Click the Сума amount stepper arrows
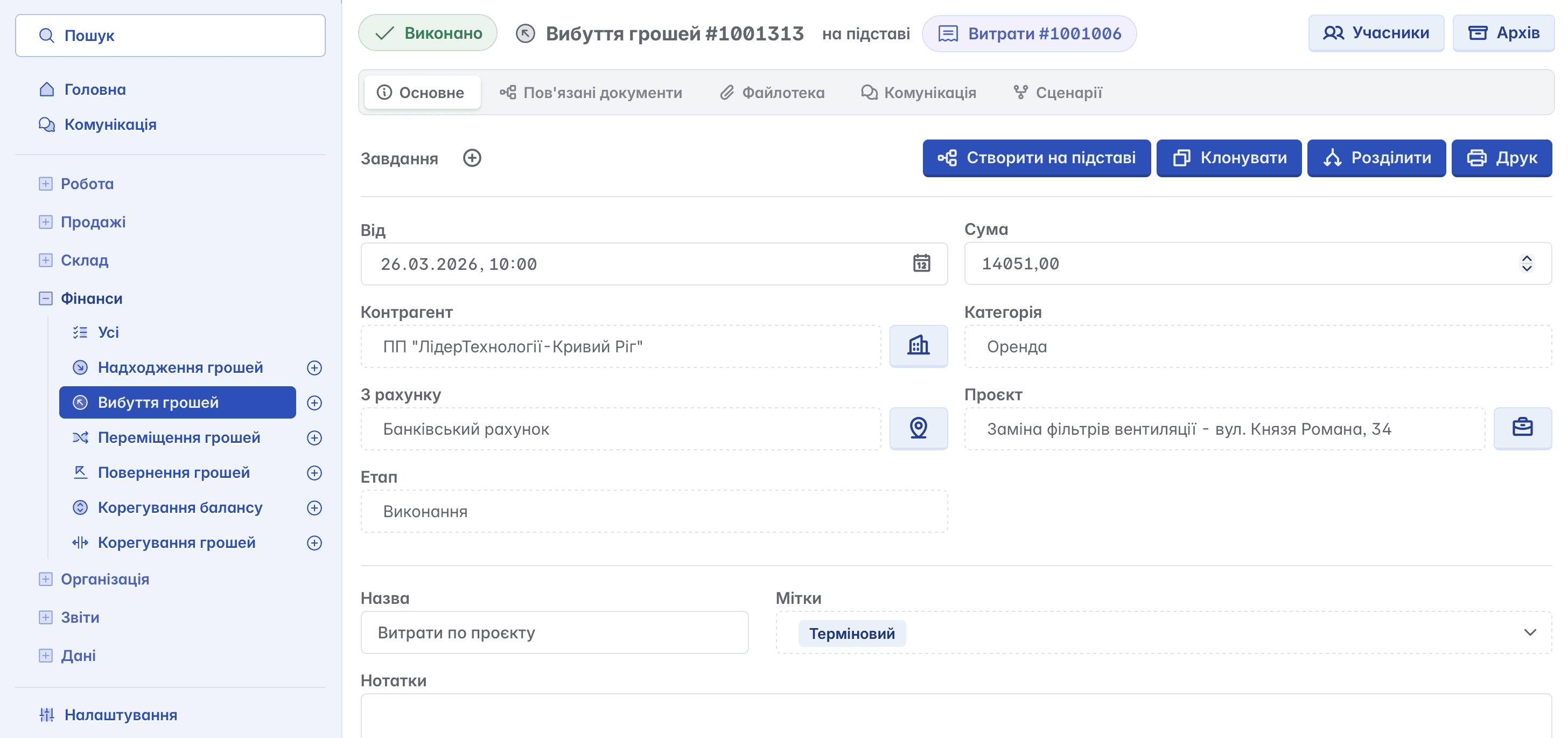Image resolution: width=1568 pixels, height=738 pixels. [x=1526, y=263]
